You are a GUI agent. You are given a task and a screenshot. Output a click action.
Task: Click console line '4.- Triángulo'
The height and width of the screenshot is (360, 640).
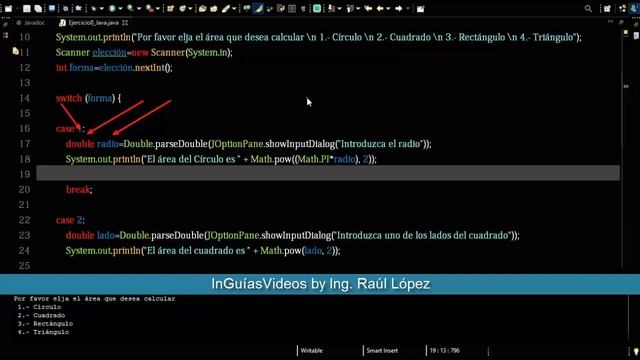(43, 332)
